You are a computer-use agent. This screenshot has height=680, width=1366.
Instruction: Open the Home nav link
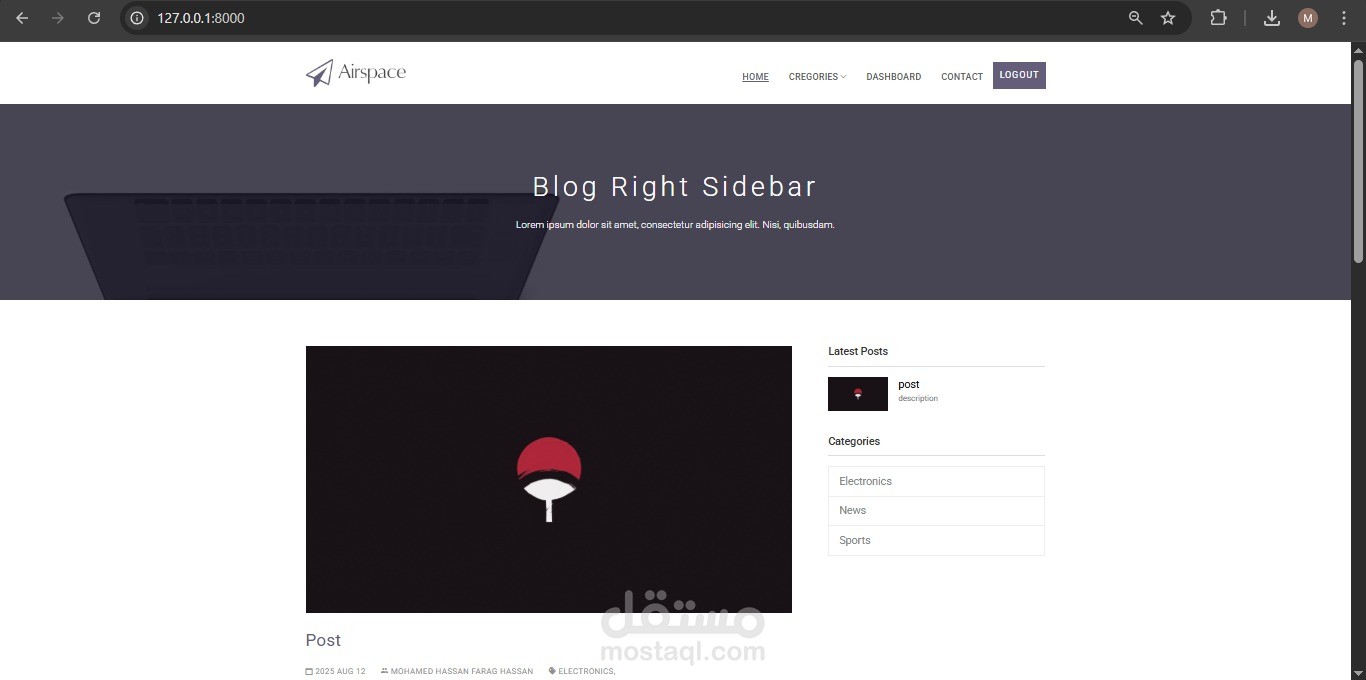coord(755,77)
